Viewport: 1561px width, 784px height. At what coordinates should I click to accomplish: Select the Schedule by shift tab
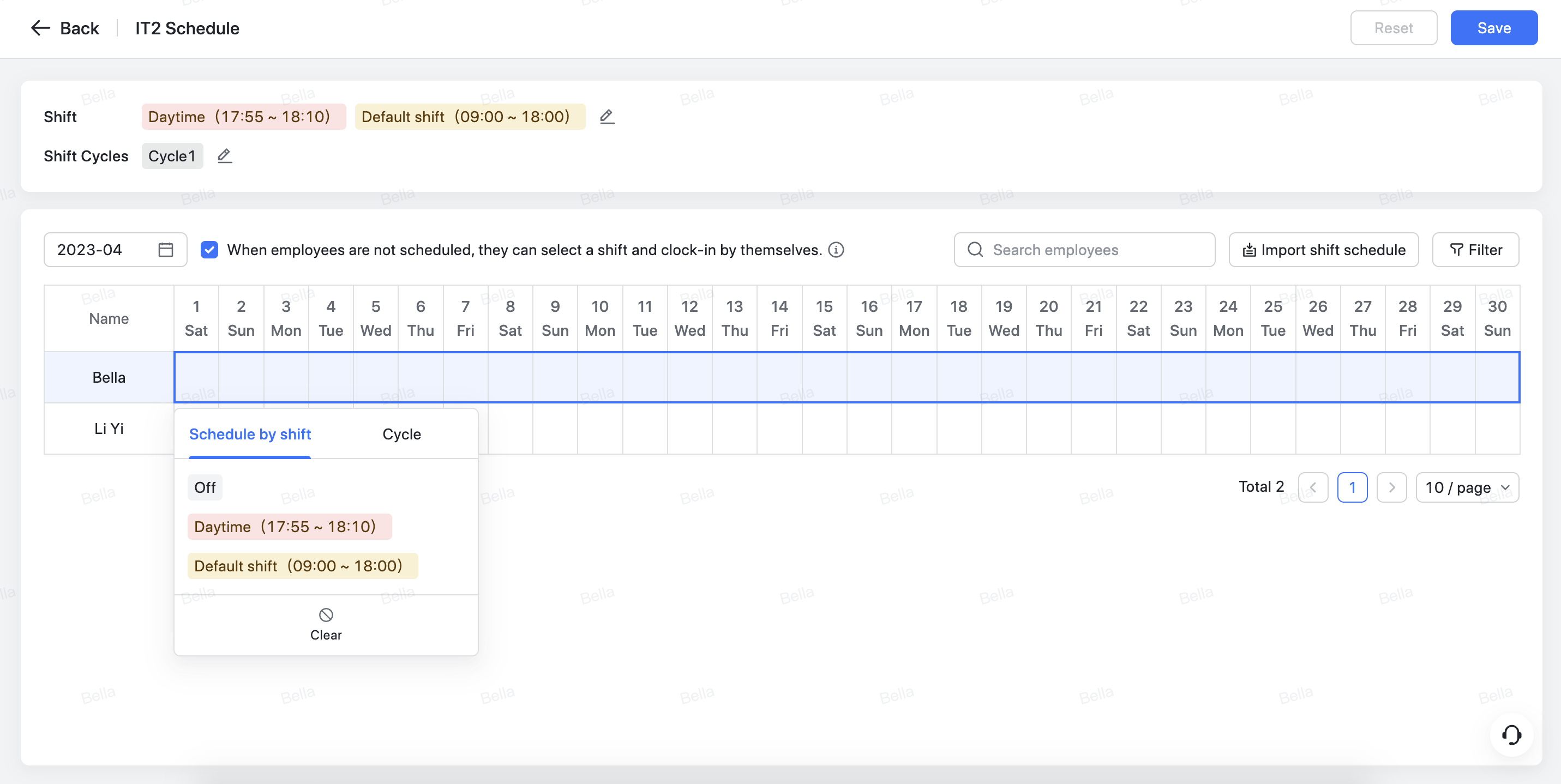[x=249, y=434]
